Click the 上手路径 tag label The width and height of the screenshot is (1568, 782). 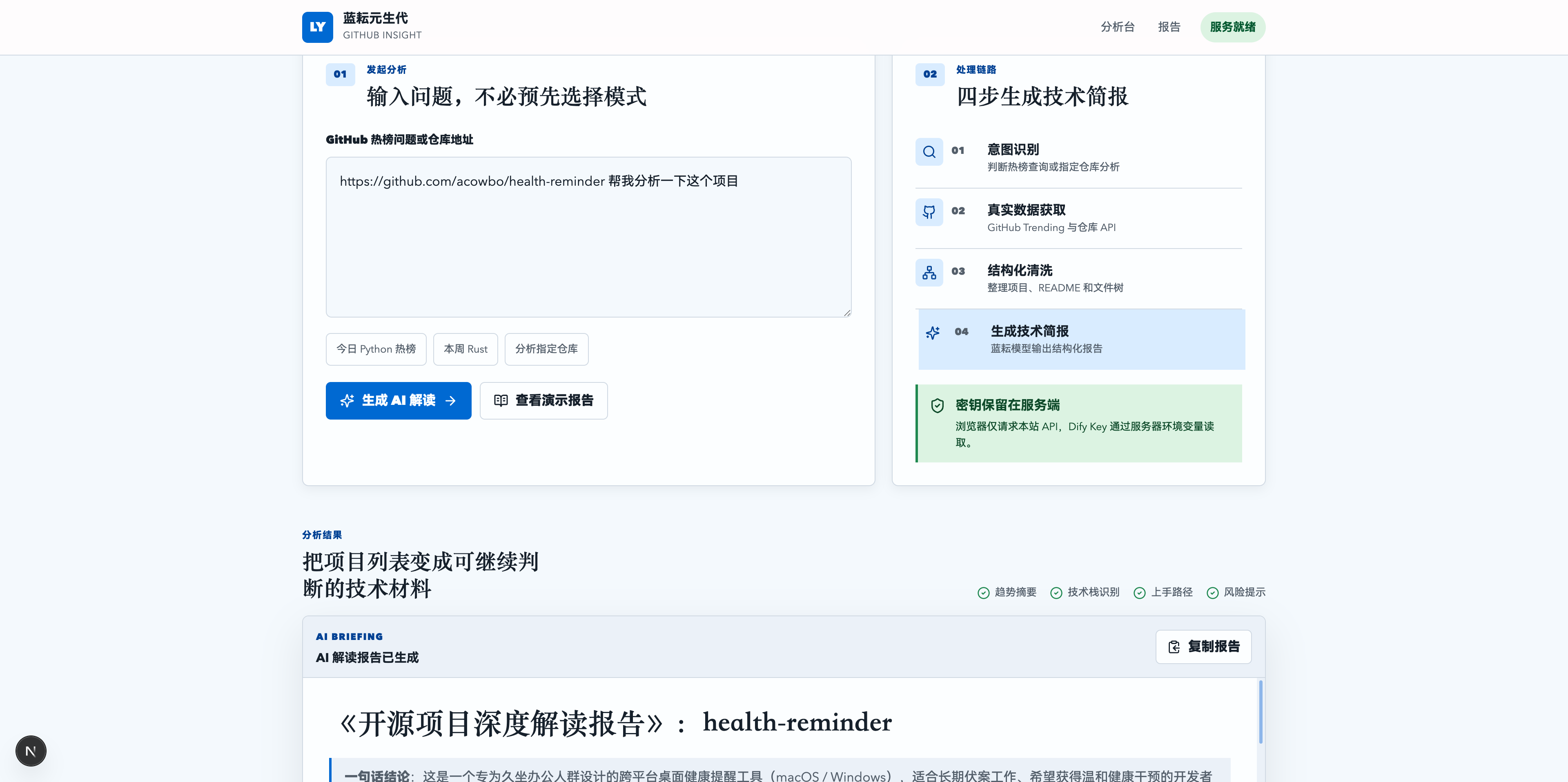[x=1171, y=592]
